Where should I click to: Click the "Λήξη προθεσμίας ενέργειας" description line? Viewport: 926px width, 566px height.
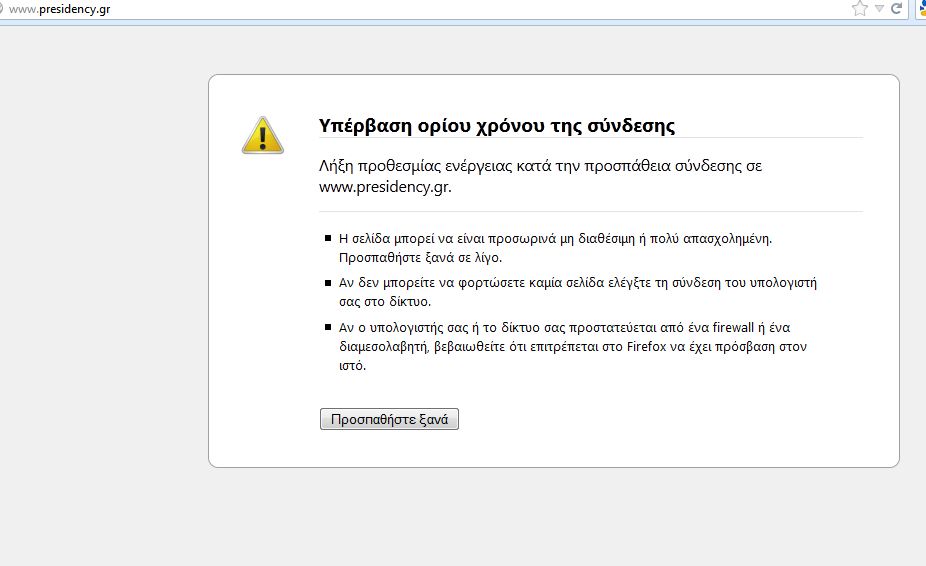pyautogui.click(x=540, y=166)
